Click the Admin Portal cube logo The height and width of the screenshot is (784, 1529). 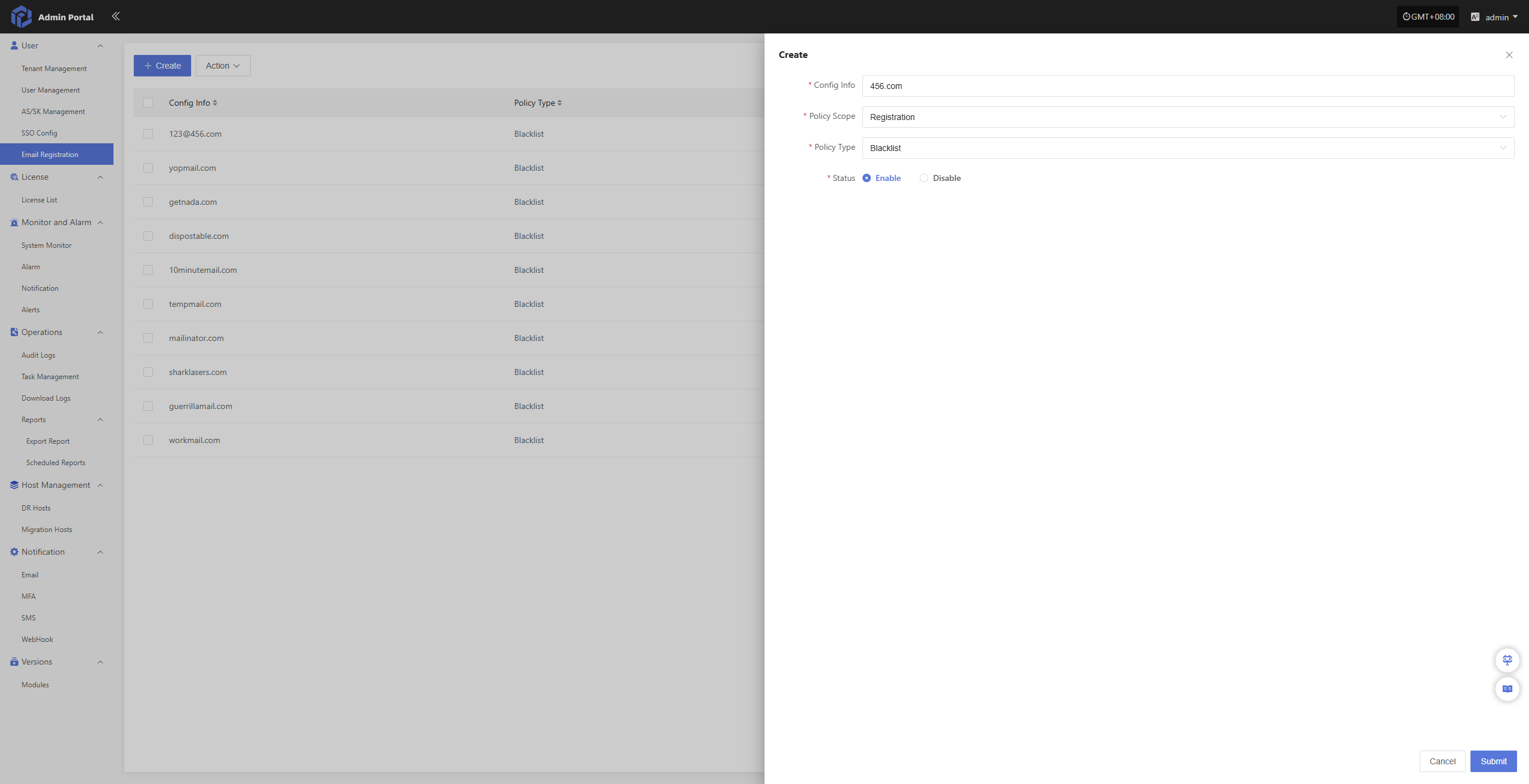pos(21,17)
